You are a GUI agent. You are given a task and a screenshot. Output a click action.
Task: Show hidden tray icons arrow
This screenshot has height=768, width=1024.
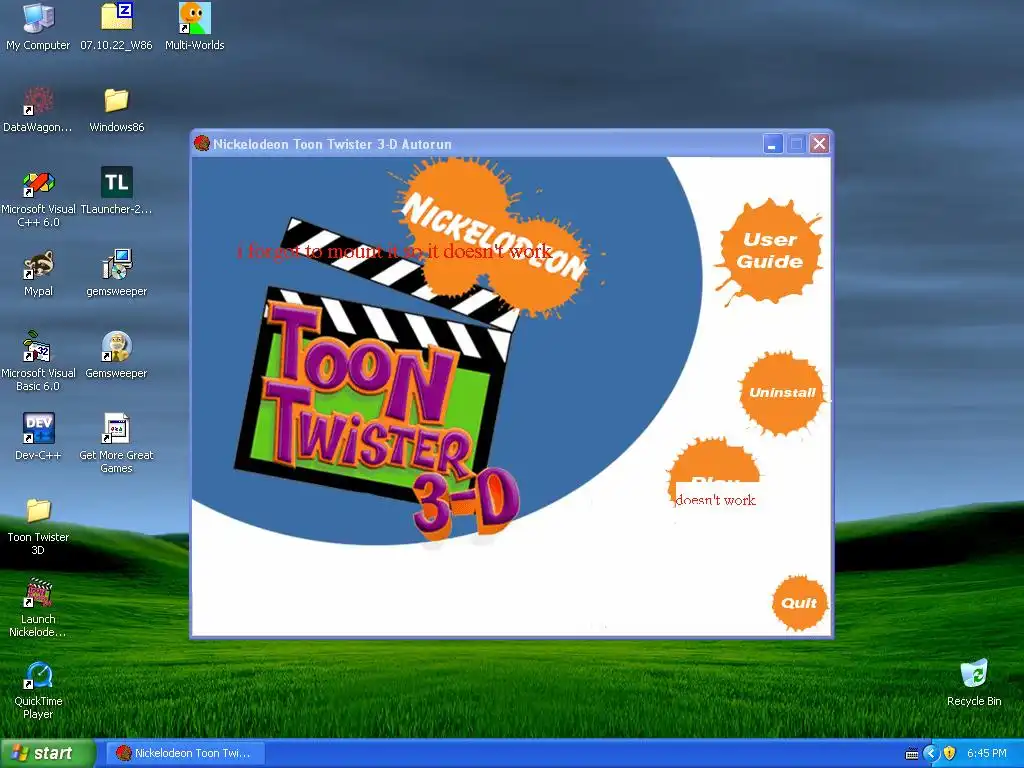pyautogui.click(x=931, y=754)
